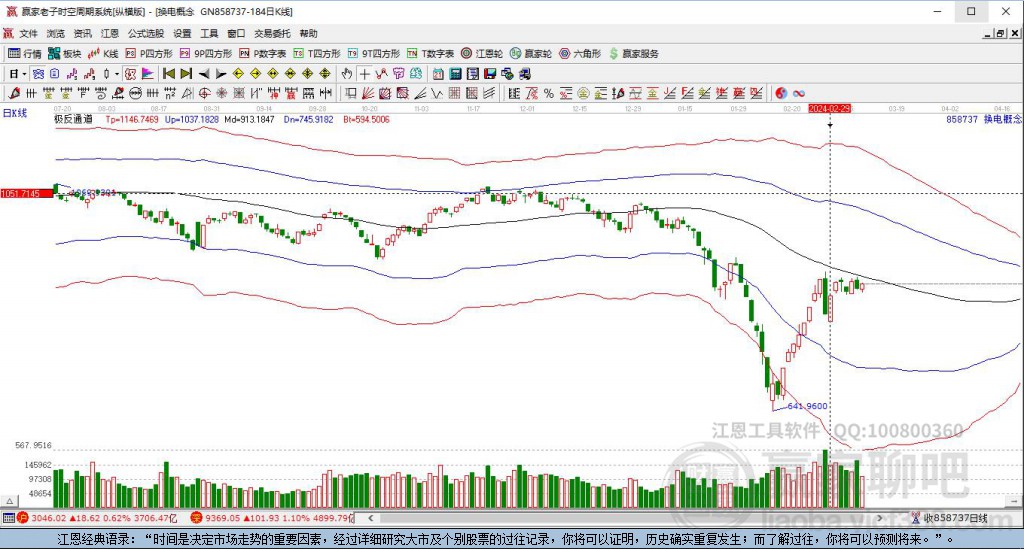Open the 9P四方形 tool

pyautogui.click(x=206, y=54)
